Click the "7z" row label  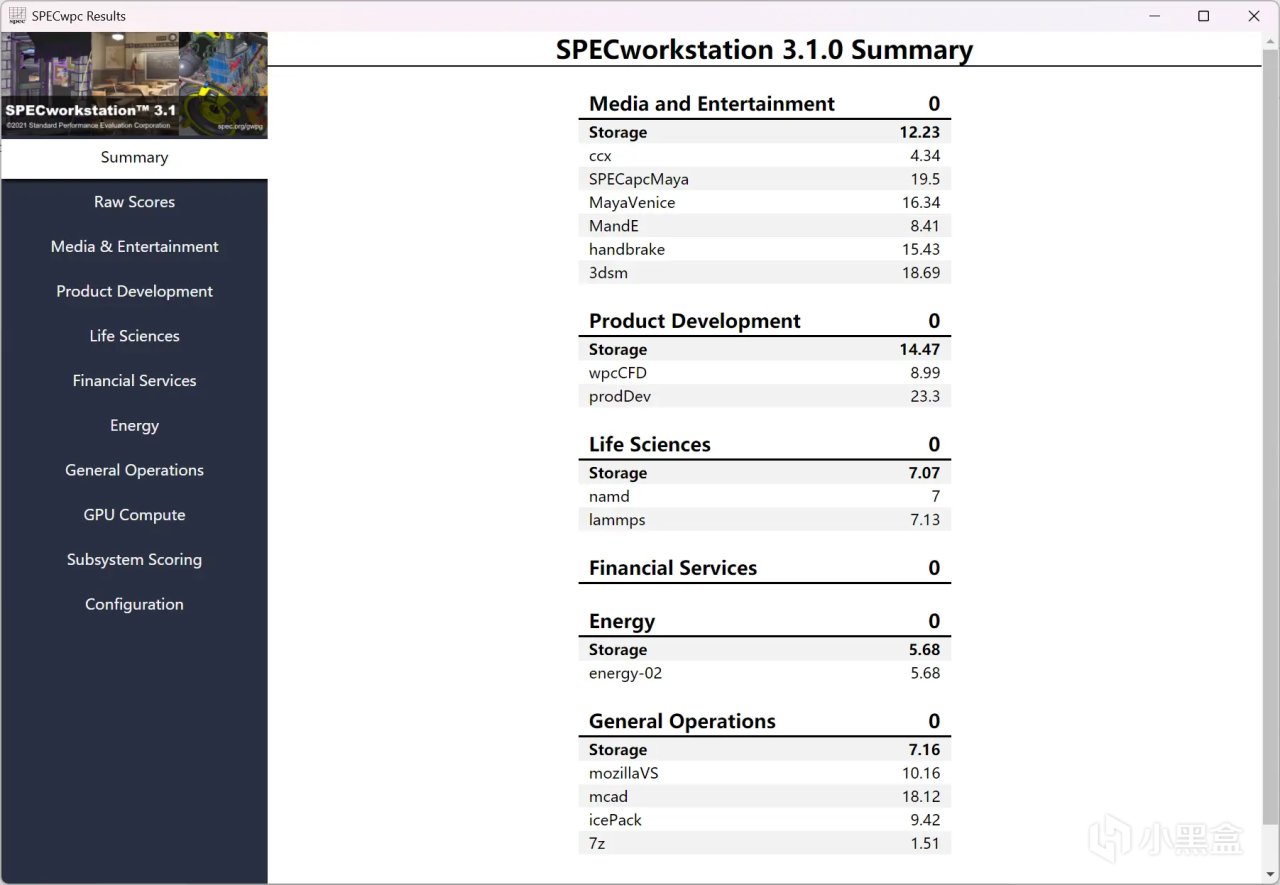point(597,844)
